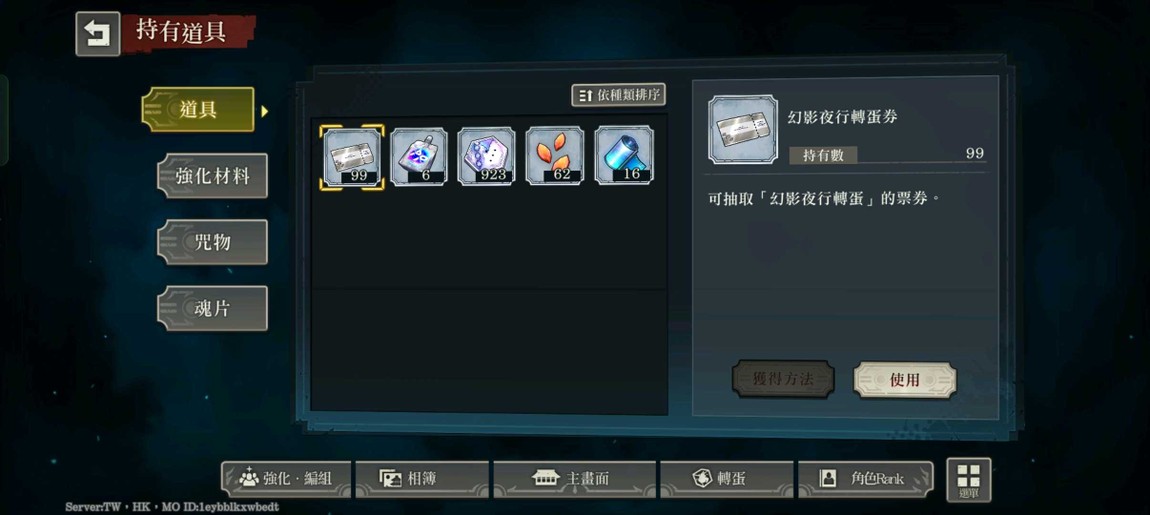Viewport: 1150px width, 515px height.
Task: Go back with the return arrow icon
Action: tap(98, 34)
